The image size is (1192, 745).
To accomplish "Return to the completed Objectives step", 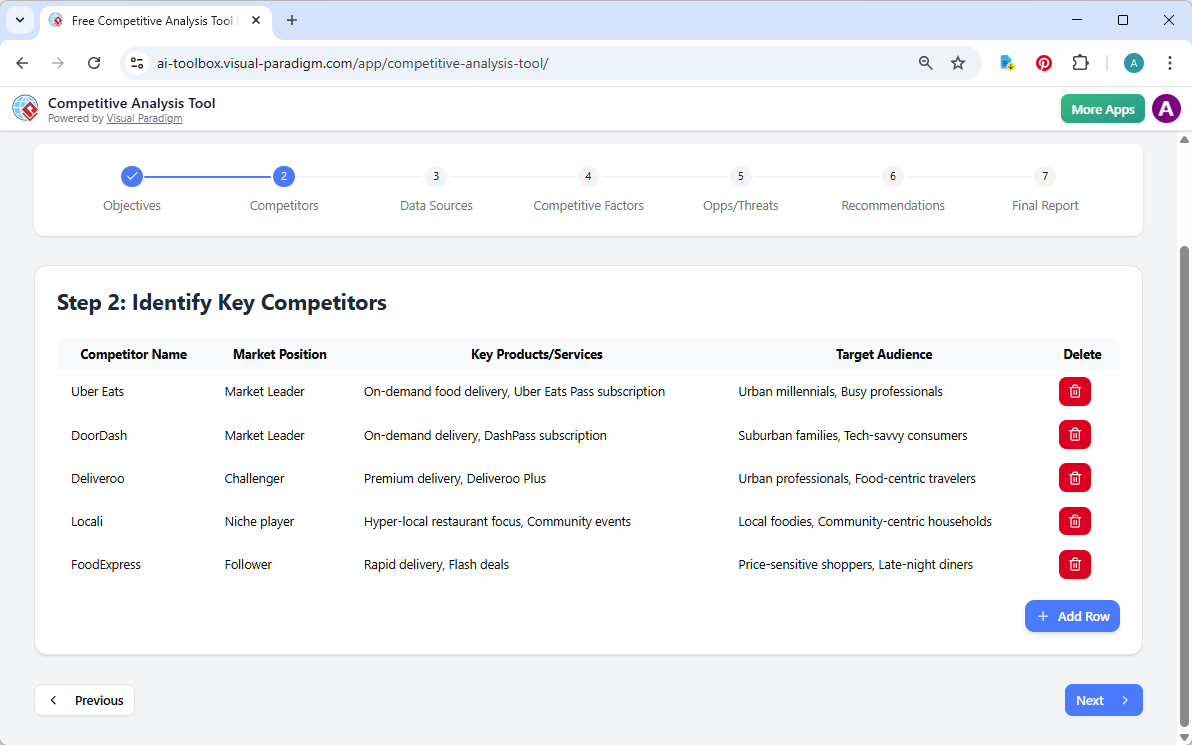I will coord(132,176).
